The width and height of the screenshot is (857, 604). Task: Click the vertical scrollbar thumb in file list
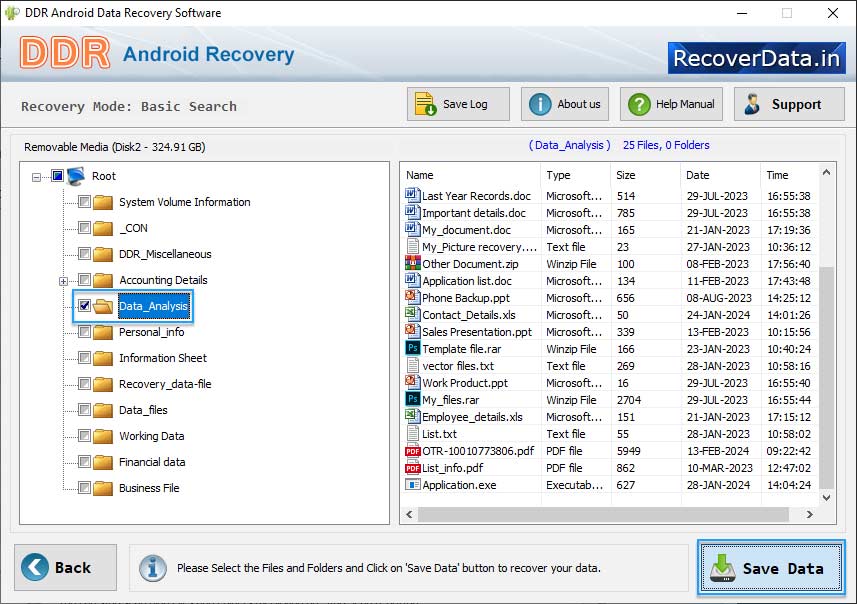[x=826, y=377]
